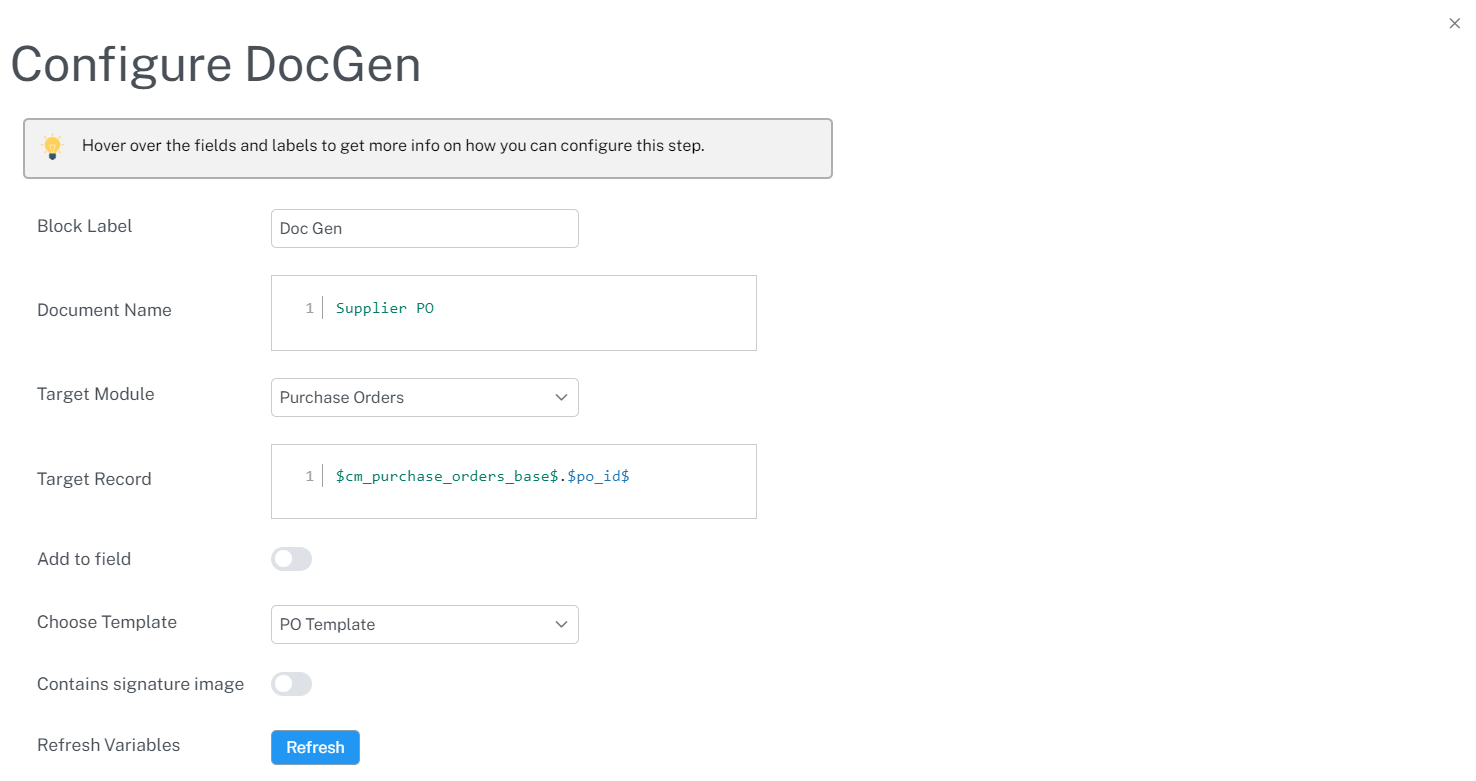This screenshot has height=781, width=1476.
Task: Close the Configure DocGen dialog
Action: (1455, 23)
